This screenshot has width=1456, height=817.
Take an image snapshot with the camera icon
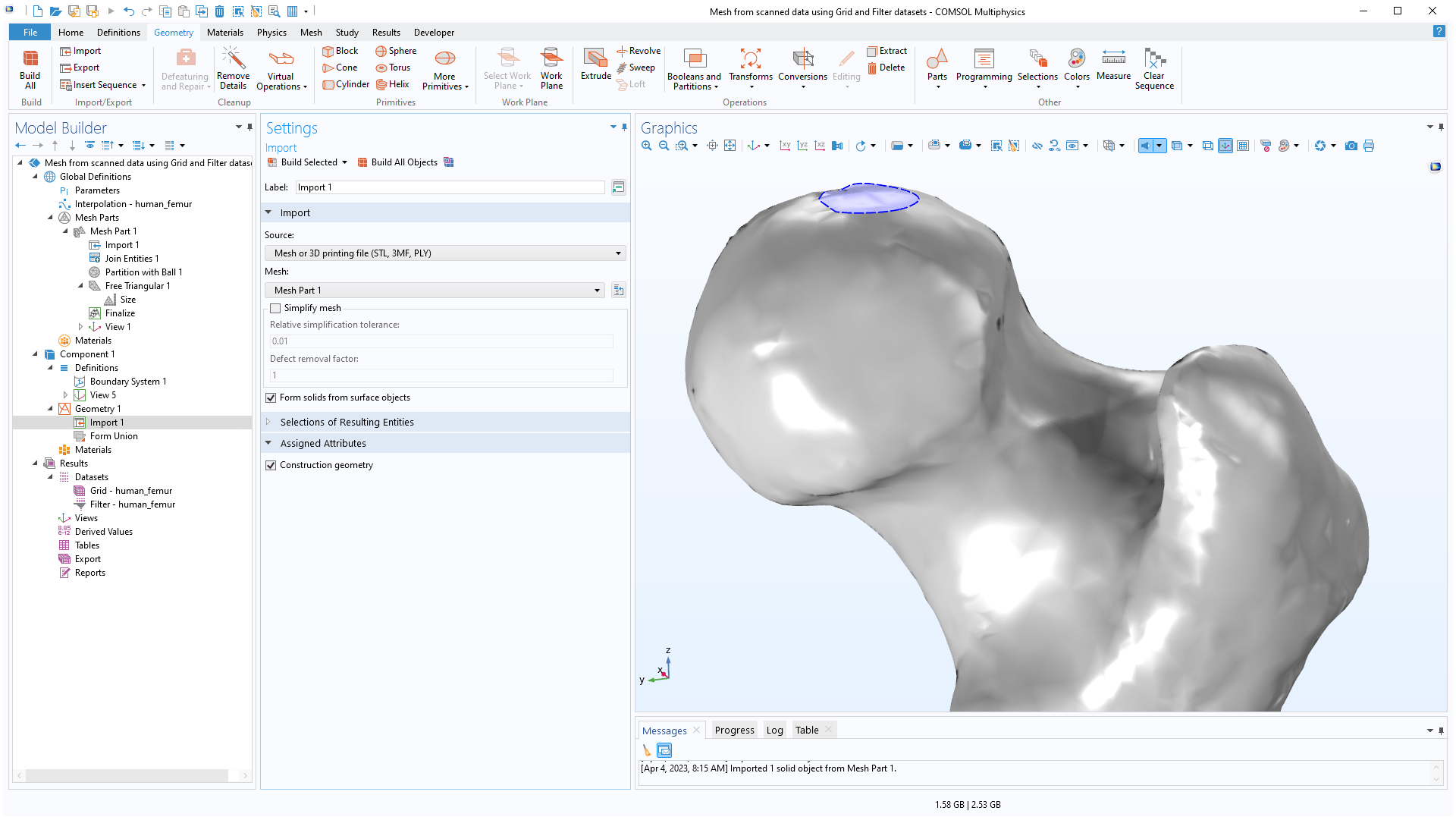tap(1351, 145)
